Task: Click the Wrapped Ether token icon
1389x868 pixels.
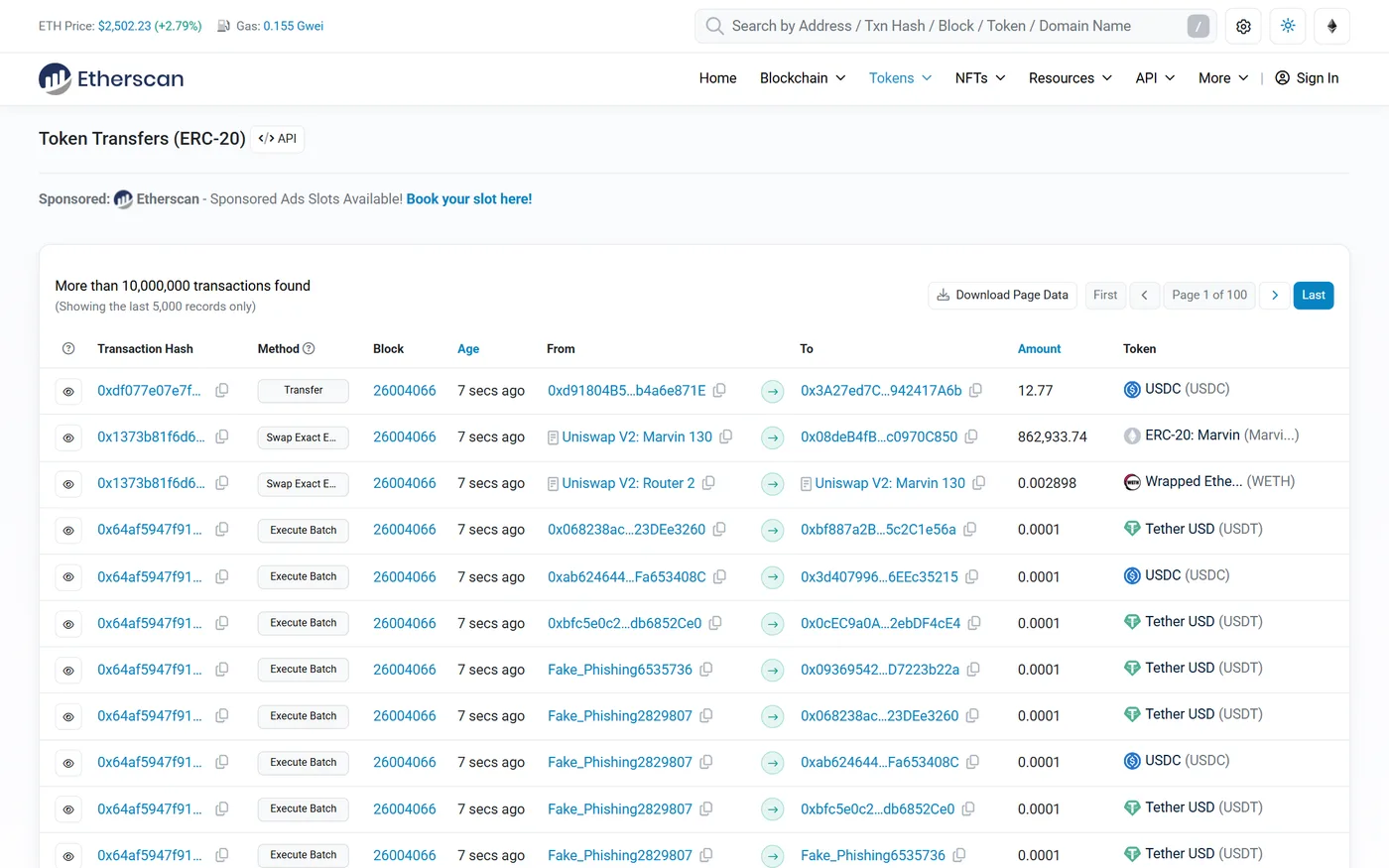Action: point(1132,482)
